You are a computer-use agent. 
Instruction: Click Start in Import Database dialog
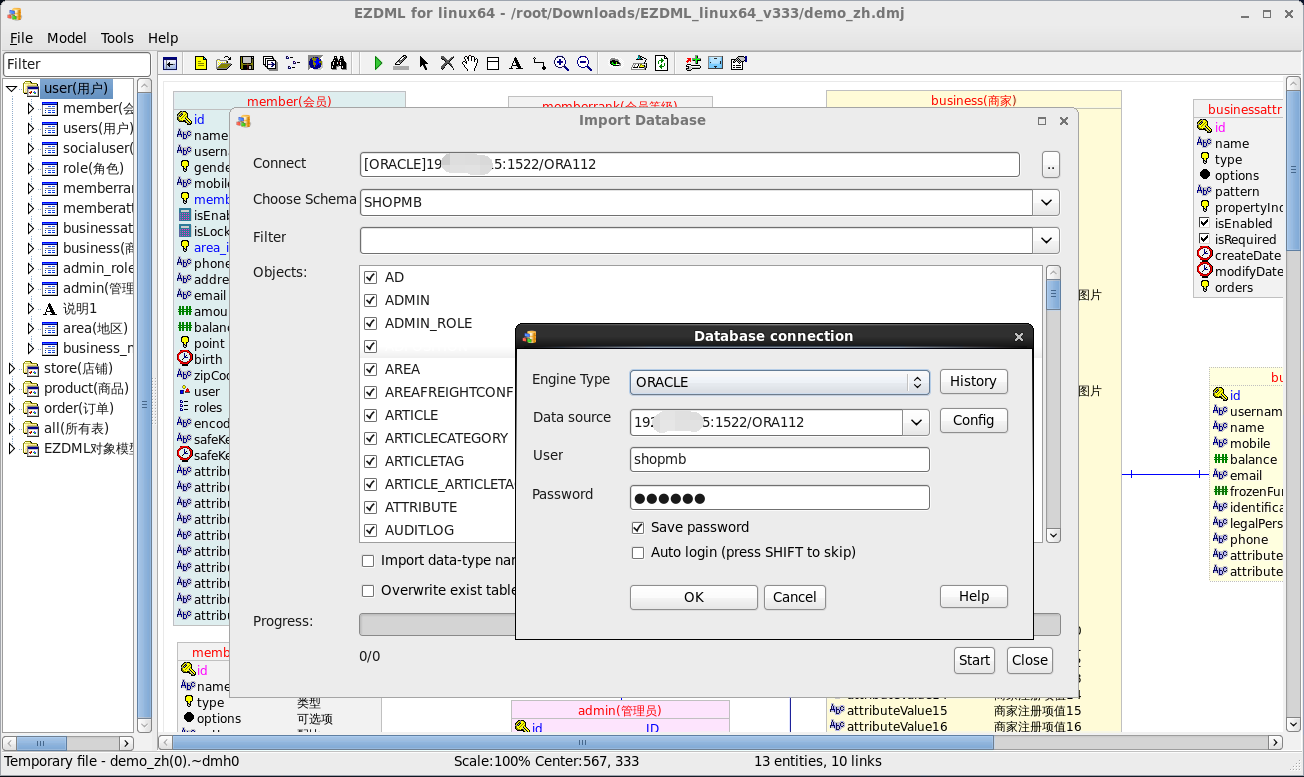(974, 660)
